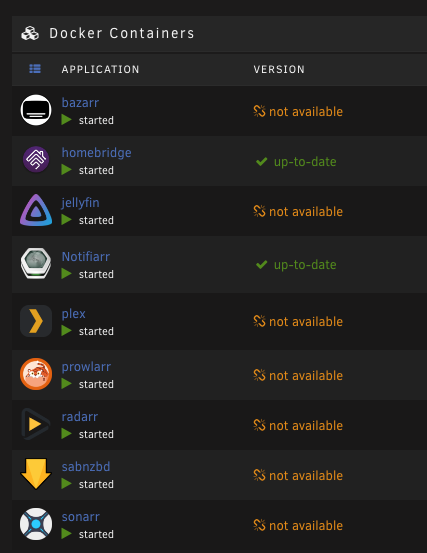
Task: Open the bazarr container link
Action: [80, 103]
